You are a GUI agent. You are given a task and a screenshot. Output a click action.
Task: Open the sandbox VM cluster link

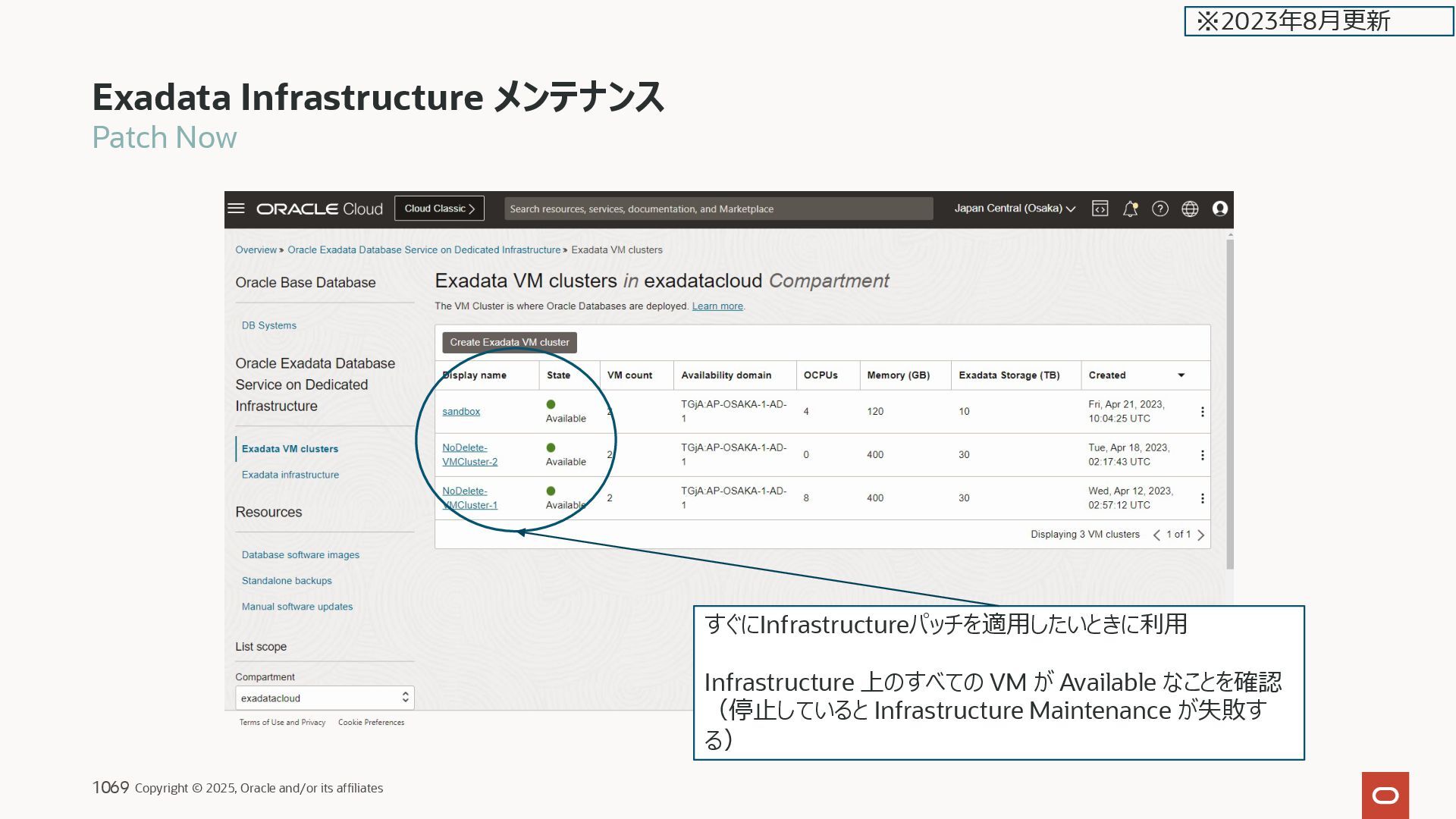coord(461,412)
